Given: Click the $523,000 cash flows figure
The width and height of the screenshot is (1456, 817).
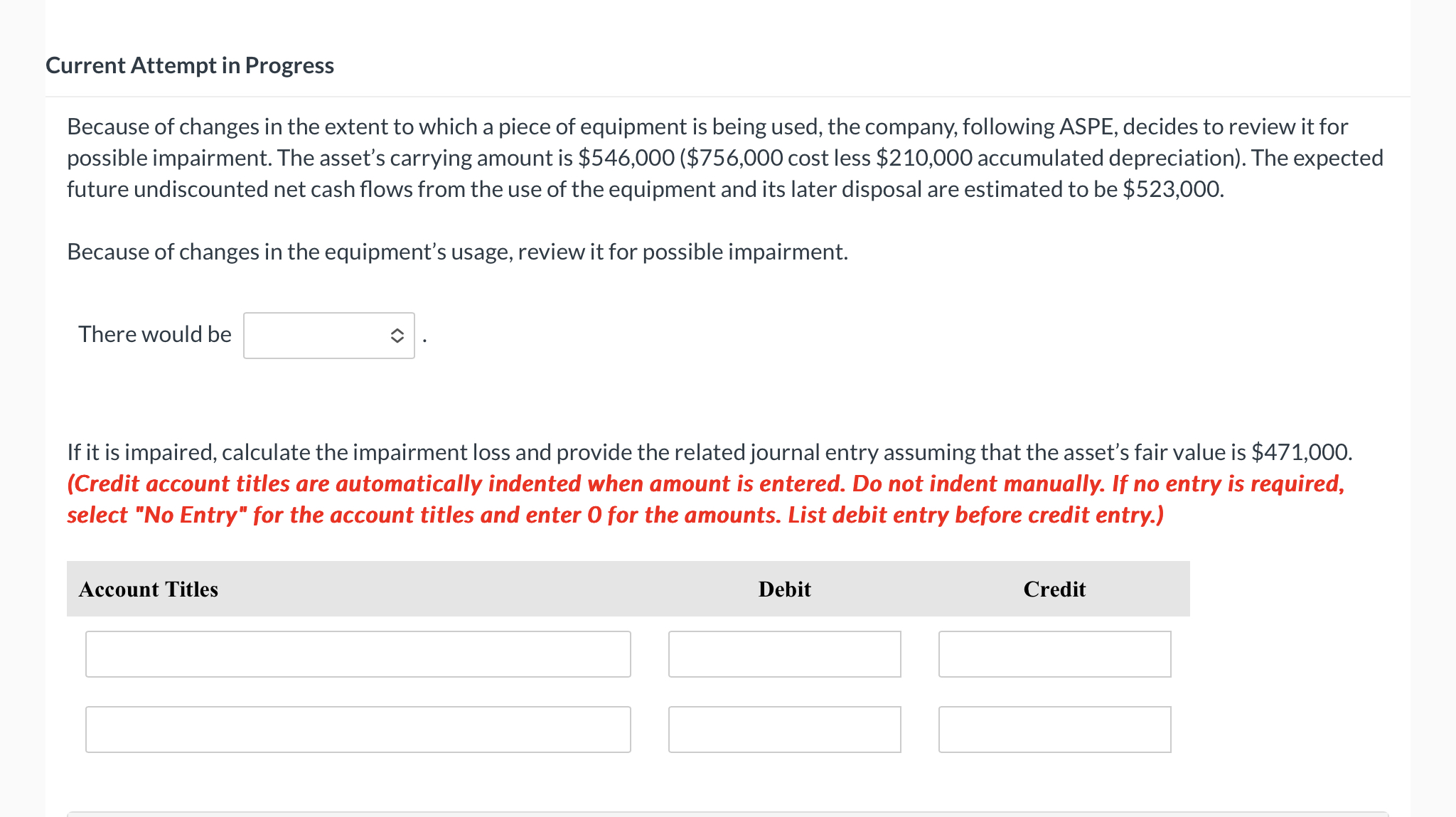Looking at the screenshot, I should [x=1172, y=189].
